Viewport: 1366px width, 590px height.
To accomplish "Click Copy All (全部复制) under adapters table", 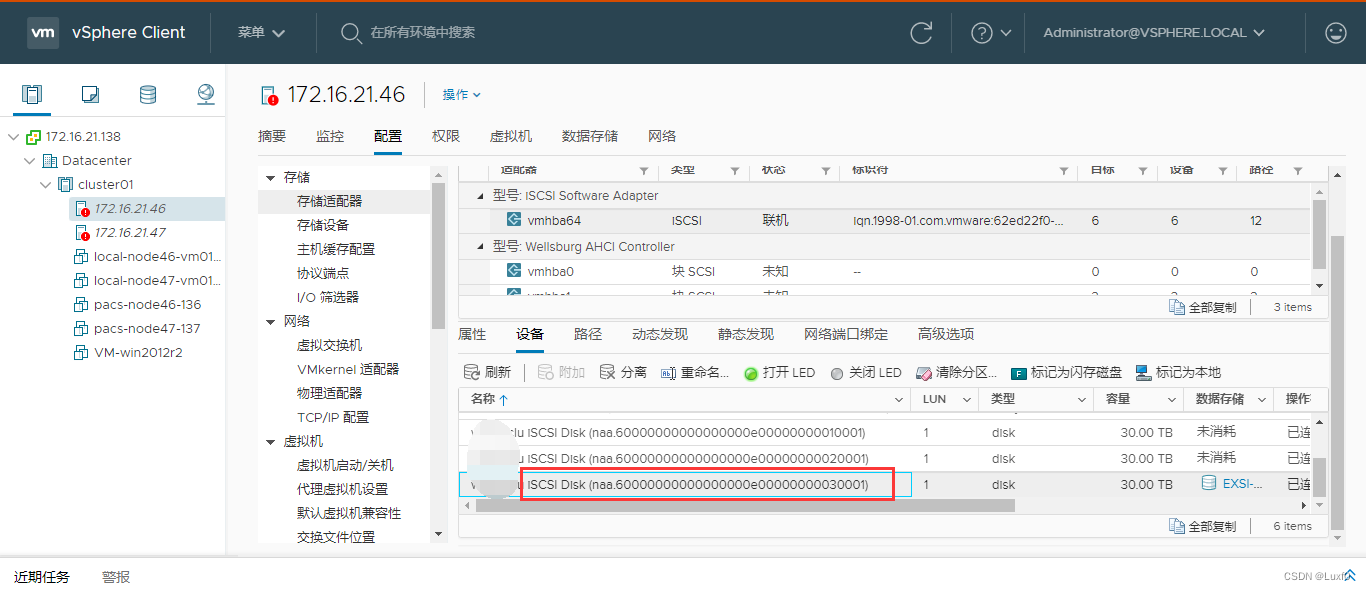I will (1203, 307).
